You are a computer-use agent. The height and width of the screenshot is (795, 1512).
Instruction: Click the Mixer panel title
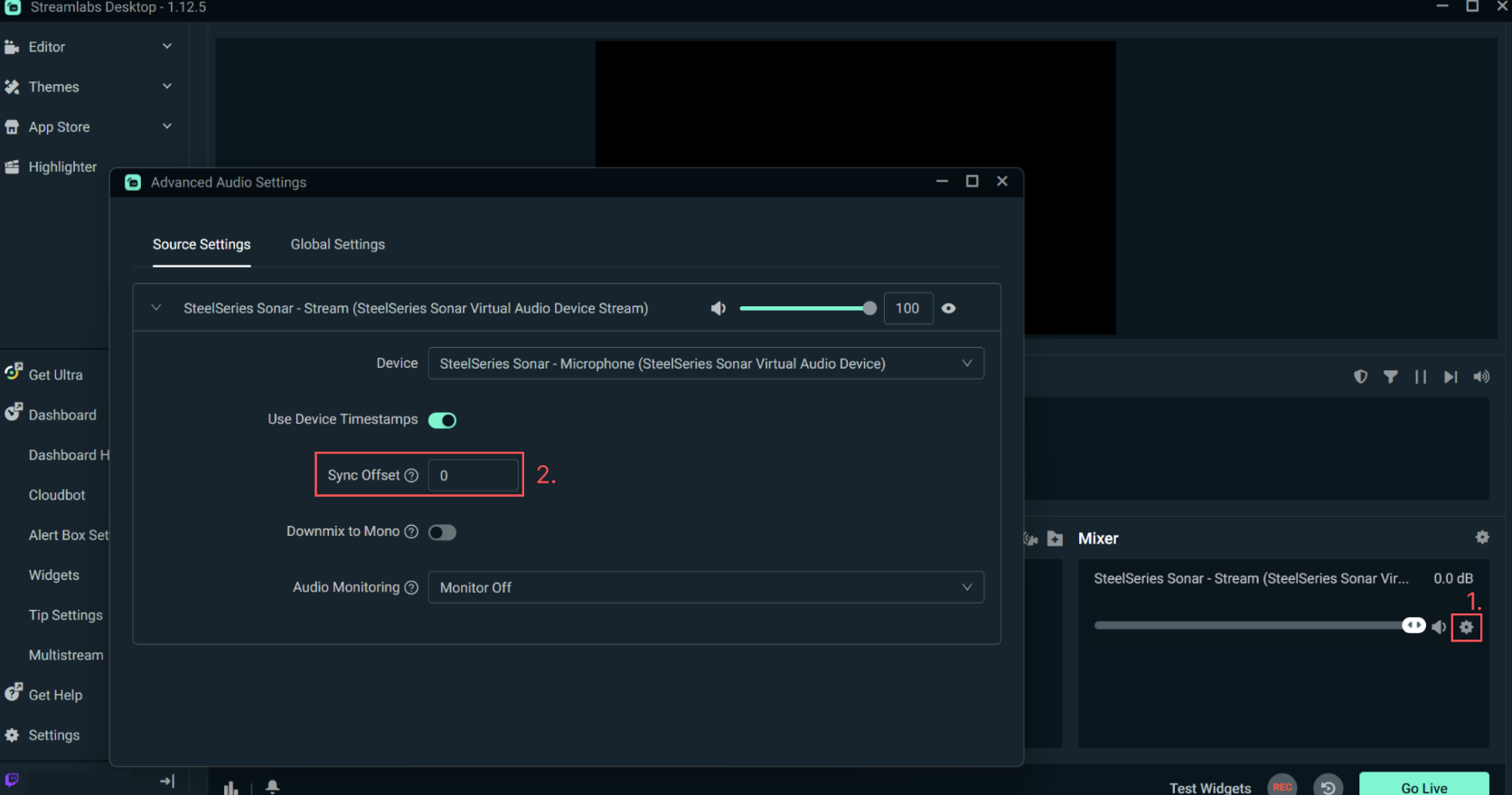(x=1098, y=538)
